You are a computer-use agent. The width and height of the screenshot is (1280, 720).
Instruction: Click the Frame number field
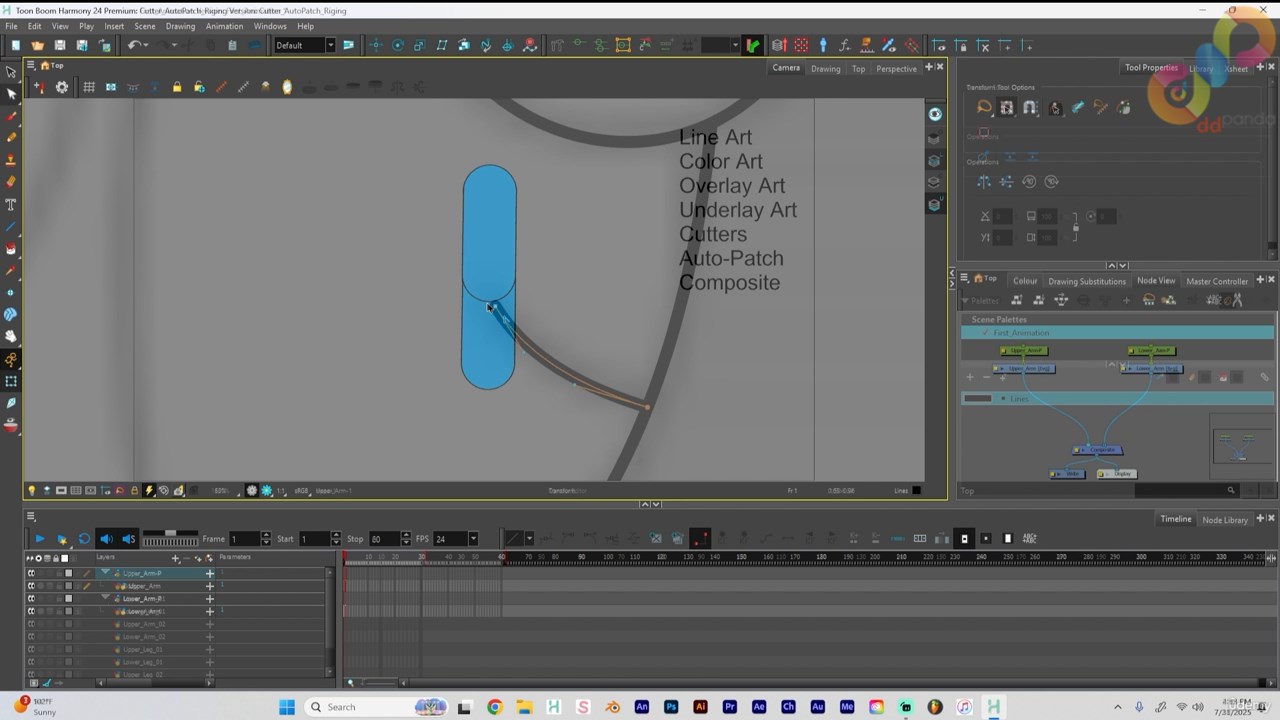245,539
